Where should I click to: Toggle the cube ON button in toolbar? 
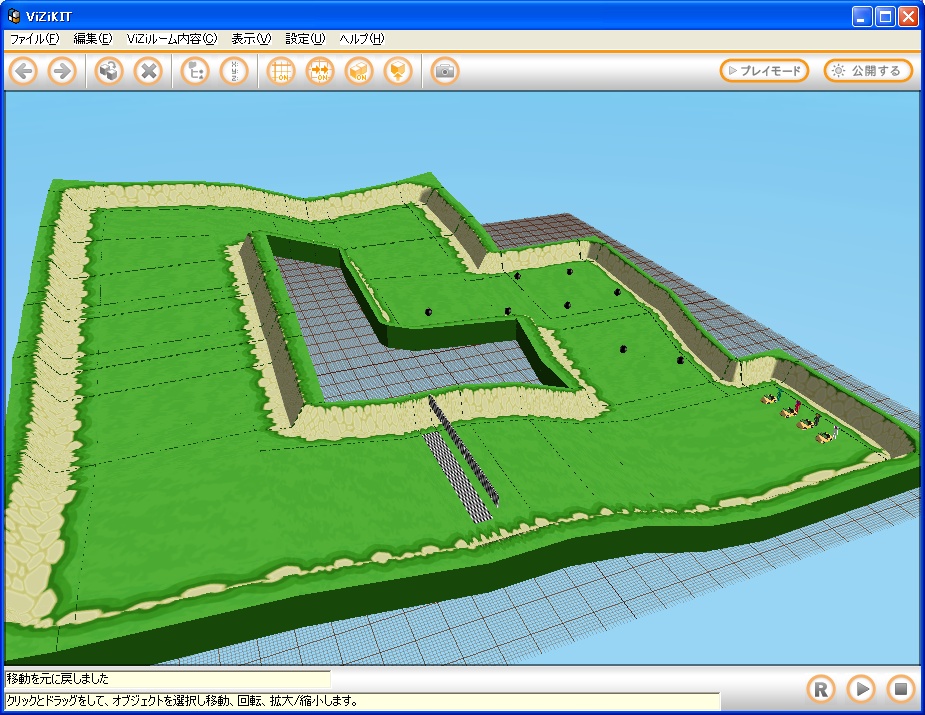[359, 71]
